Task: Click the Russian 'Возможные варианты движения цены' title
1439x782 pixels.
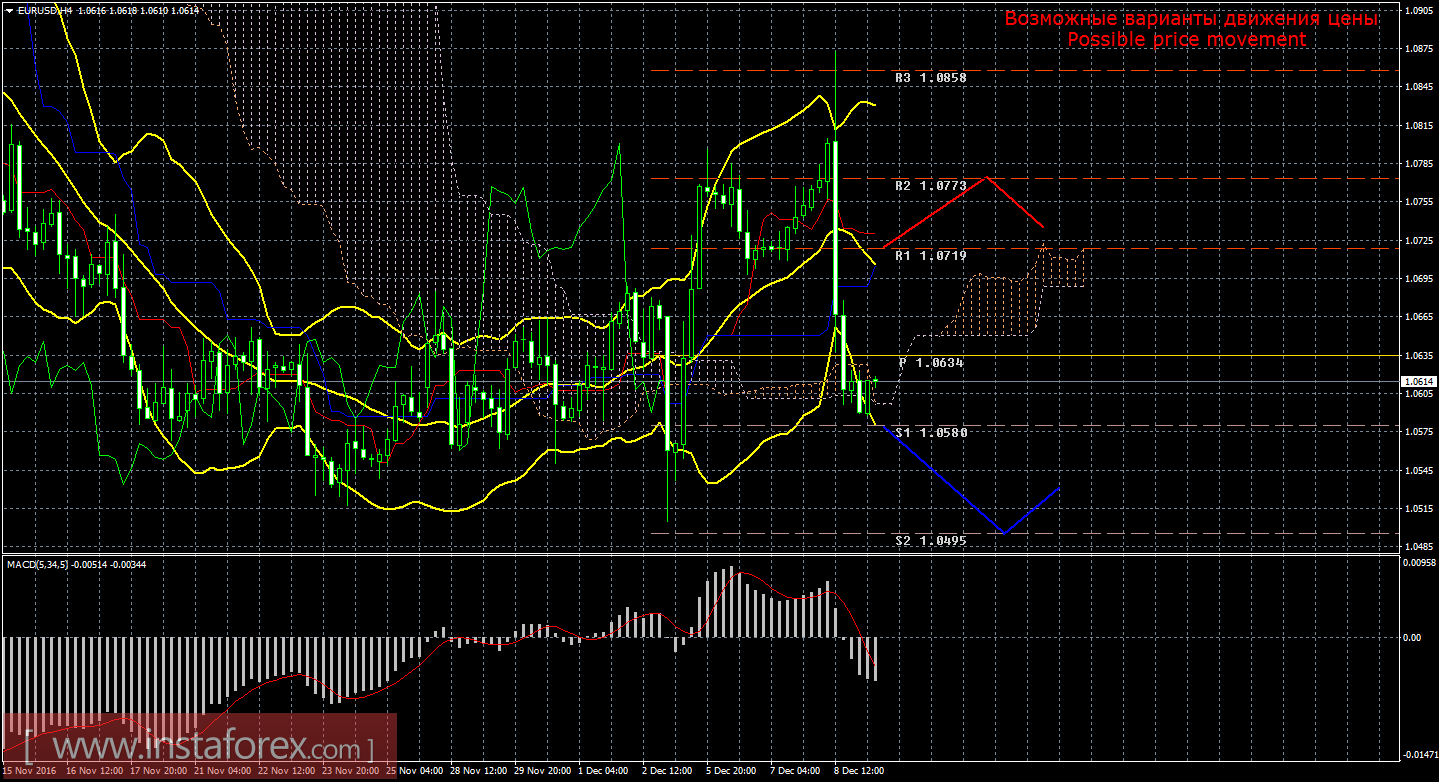Action: [1190, 19]
